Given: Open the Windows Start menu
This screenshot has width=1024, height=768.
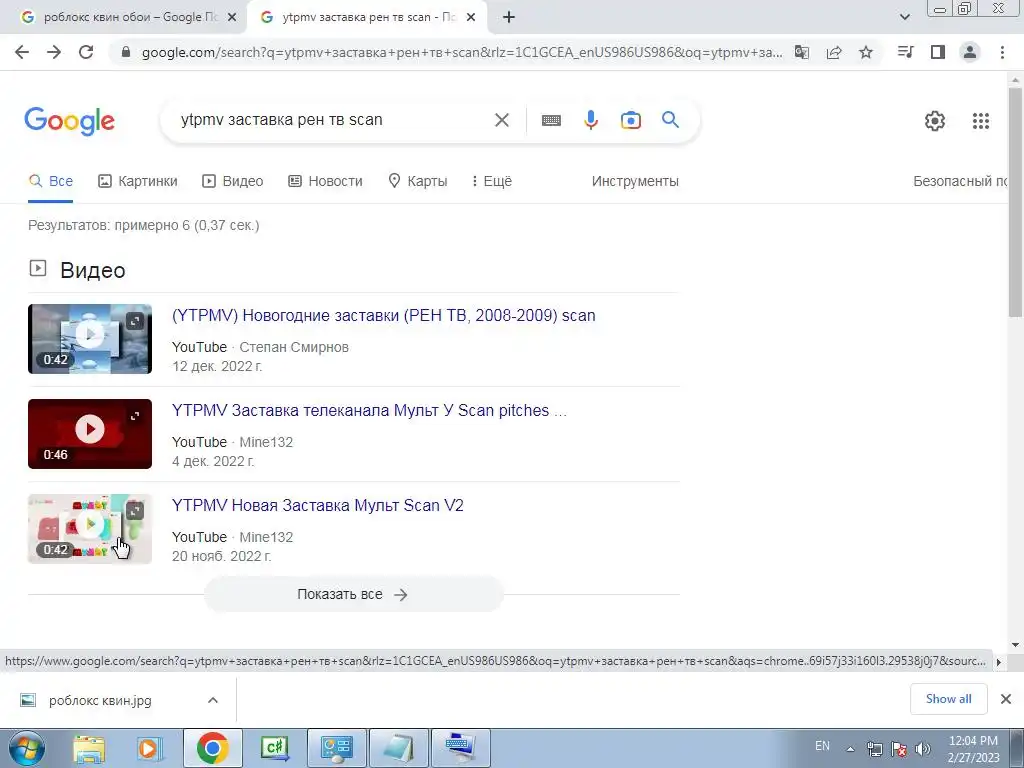Looking at the screenshot, I should [26, 748].
